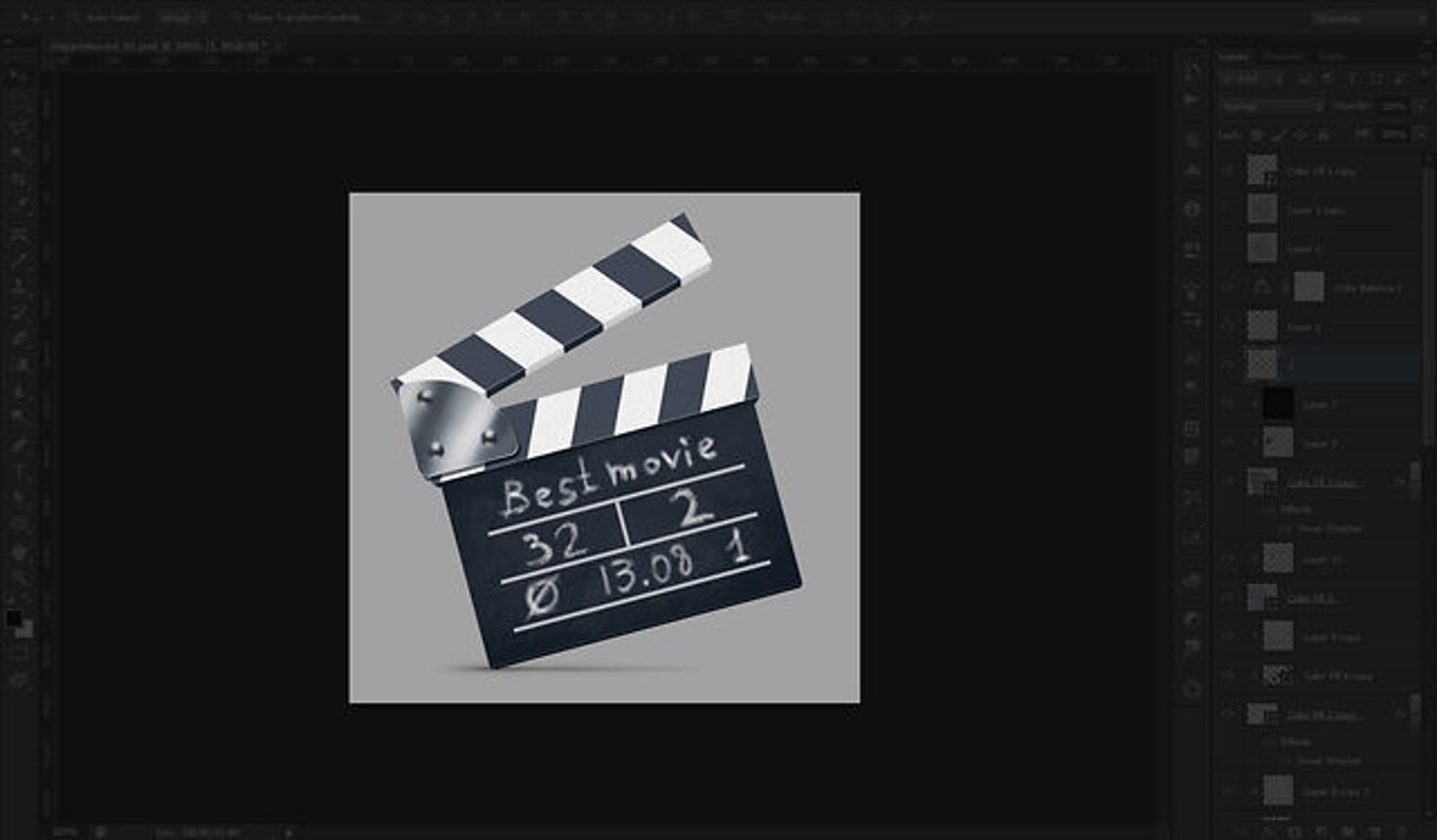
Task: Switch to the Channels tab
Action: pos(1283,57)
